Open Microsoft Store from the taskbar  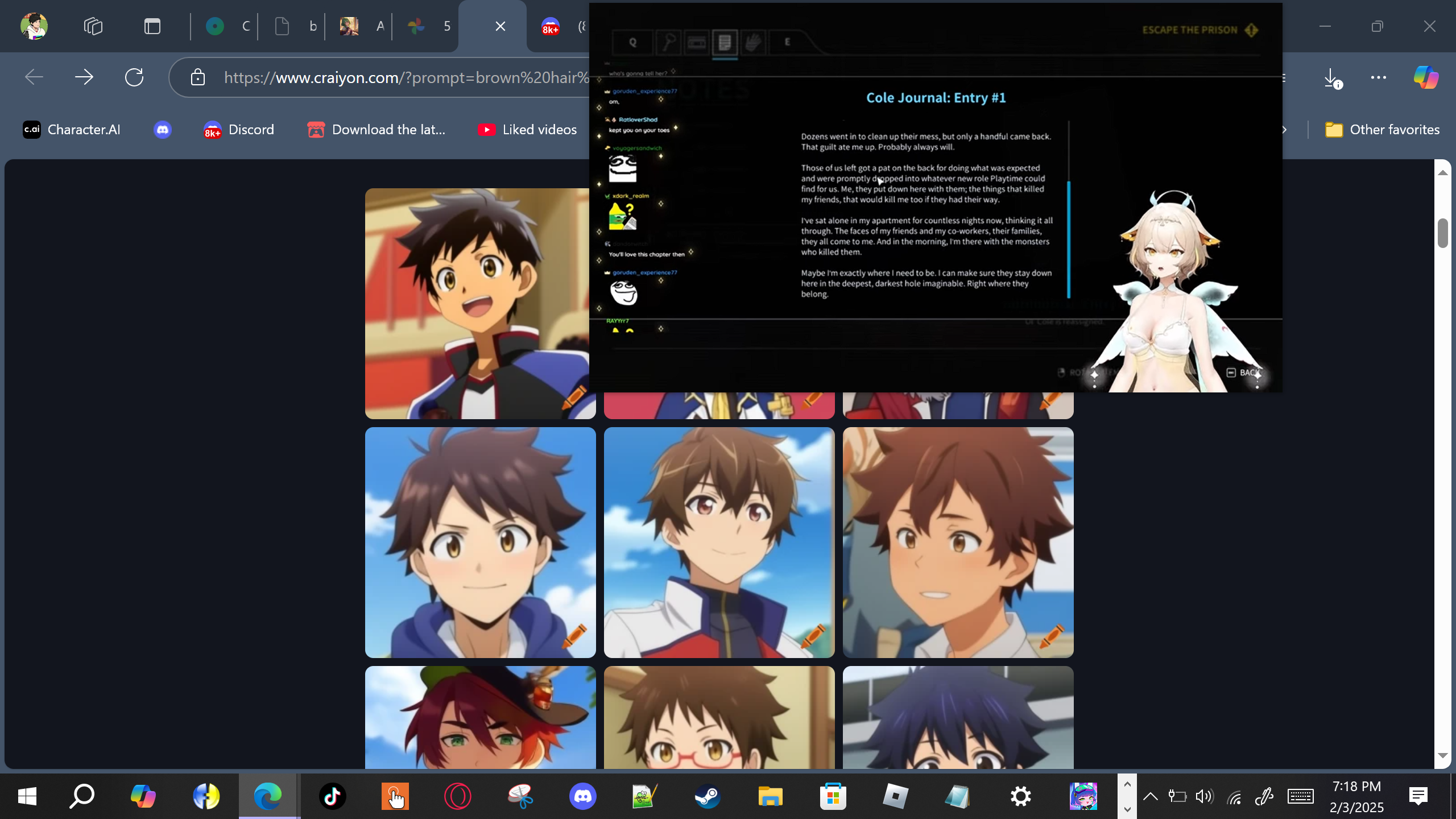pyautogui.click(x=833, y=796)
